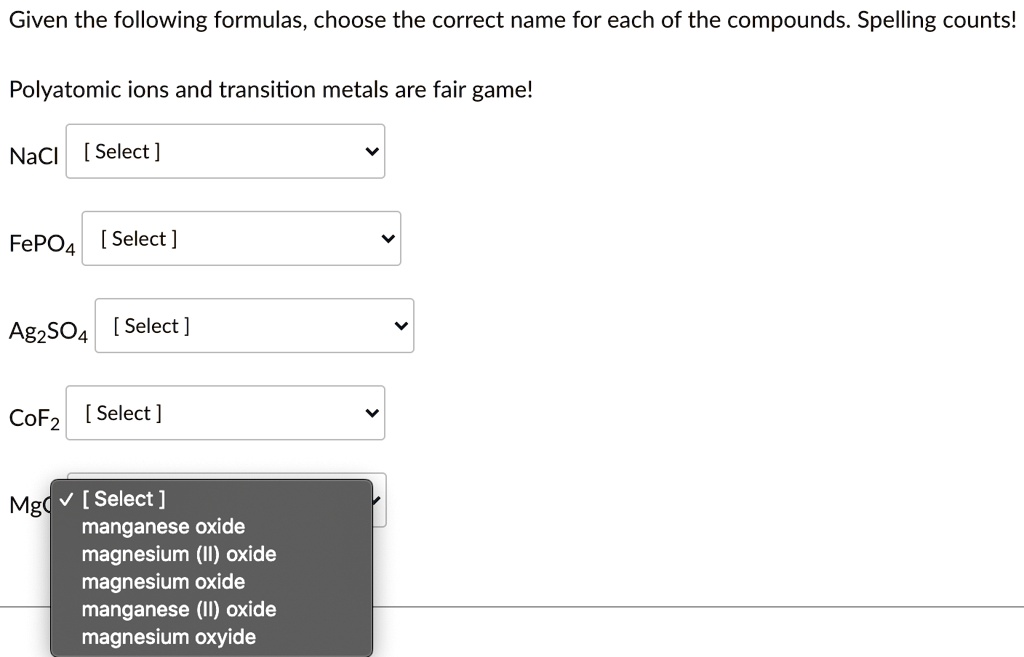
Task: Click the chevron on the FePO4 select box
Action: tap(387, 238)
